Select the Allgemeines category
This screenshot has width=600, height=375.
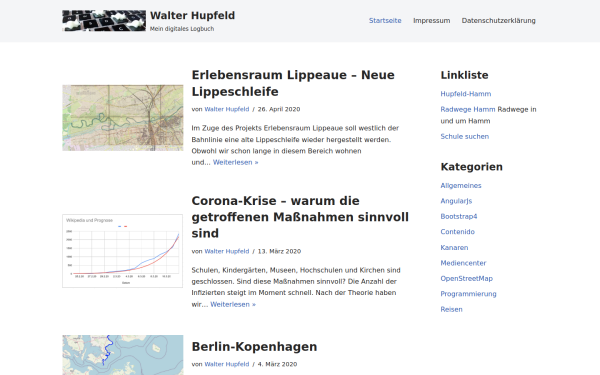click(461, 186)
